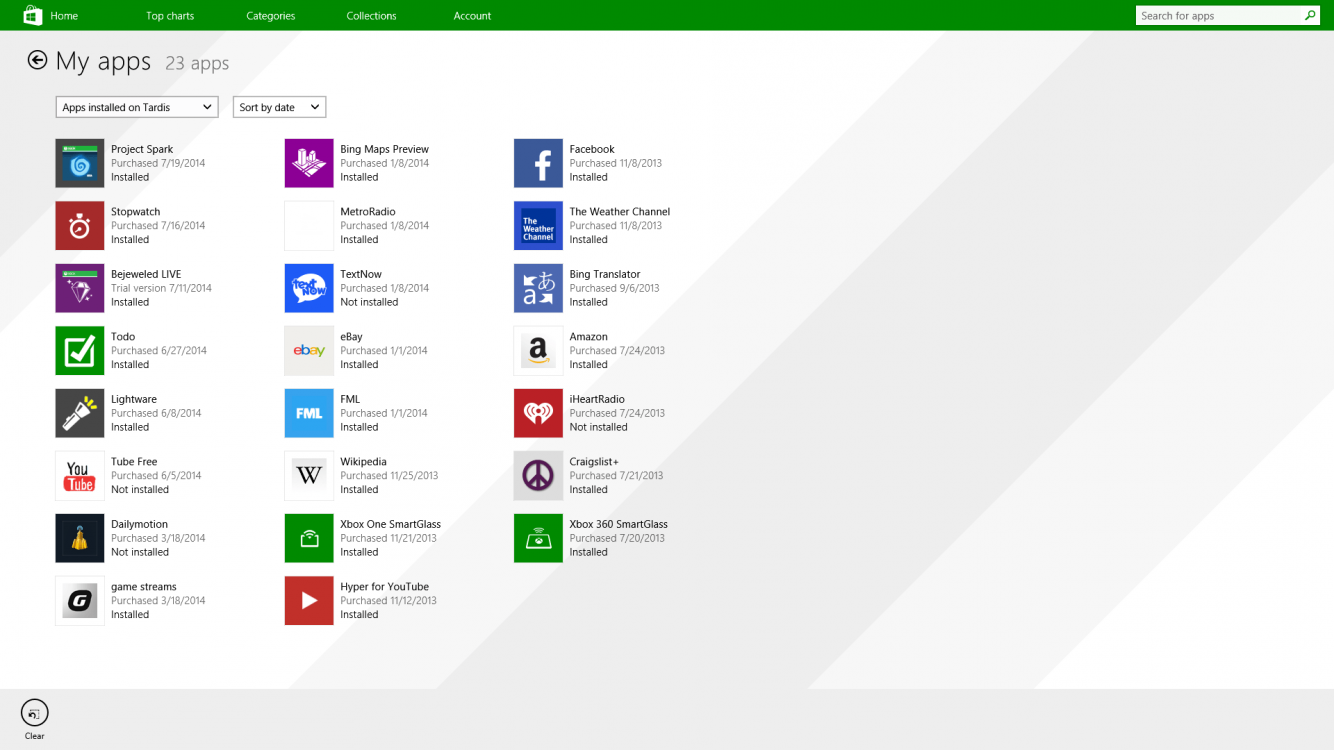
Task: Open the Facebook app icon
Action: [x=538, y=163]
